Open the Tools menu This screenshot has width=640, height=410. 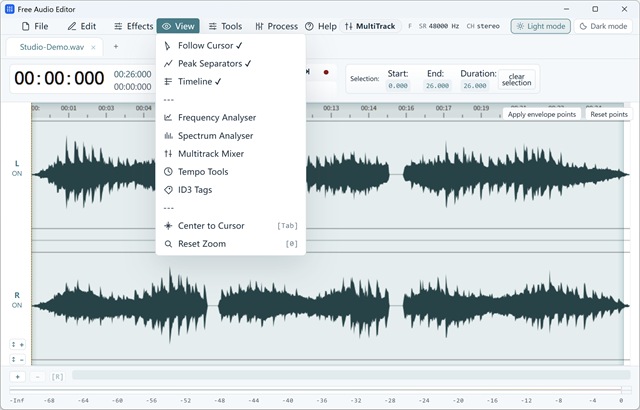click(225, 26)
